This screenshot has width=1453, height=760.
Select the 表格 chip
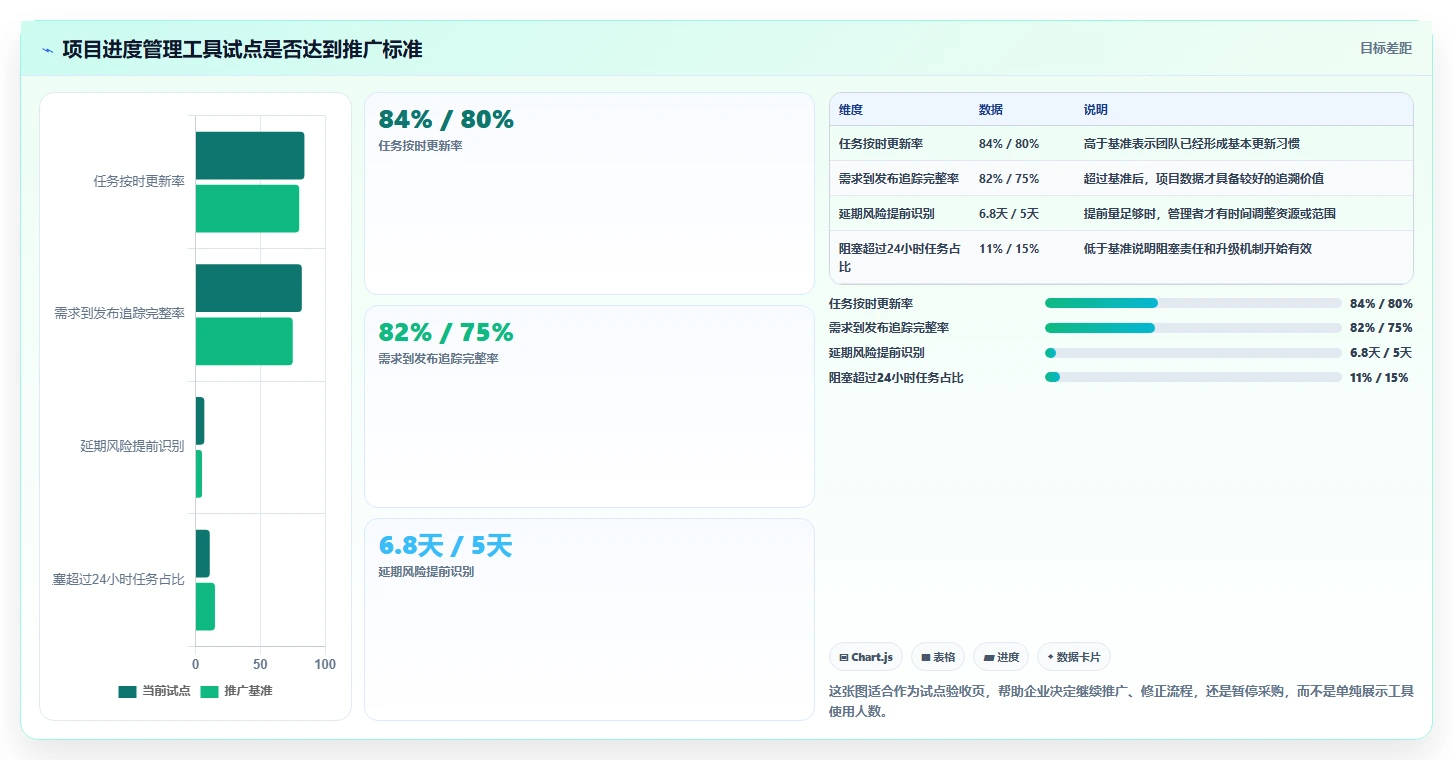(x=938, y=657)
